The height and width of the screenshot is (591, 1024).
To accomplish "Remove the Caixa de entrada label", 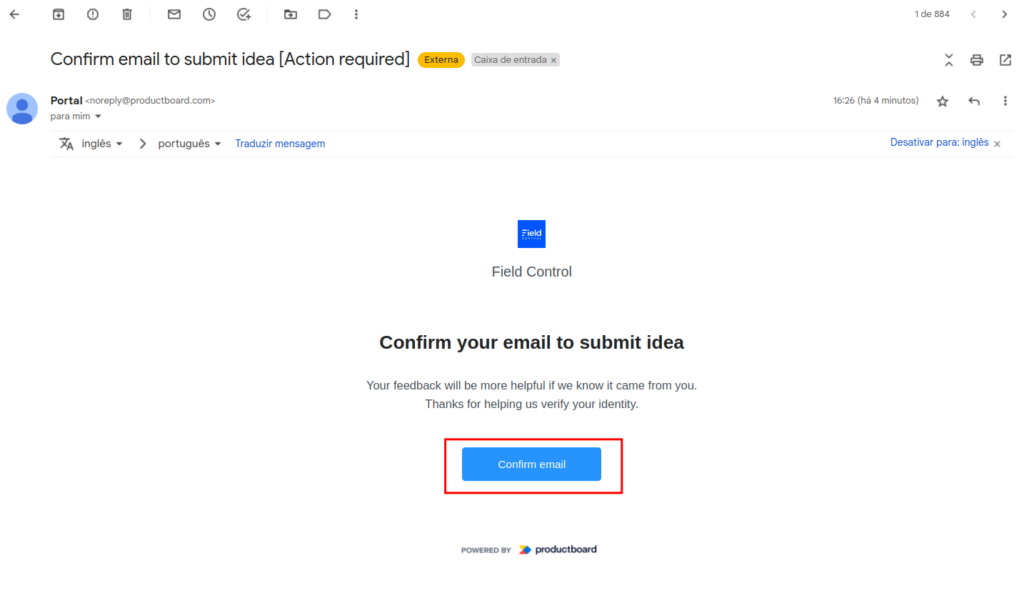I will point(554,60).
